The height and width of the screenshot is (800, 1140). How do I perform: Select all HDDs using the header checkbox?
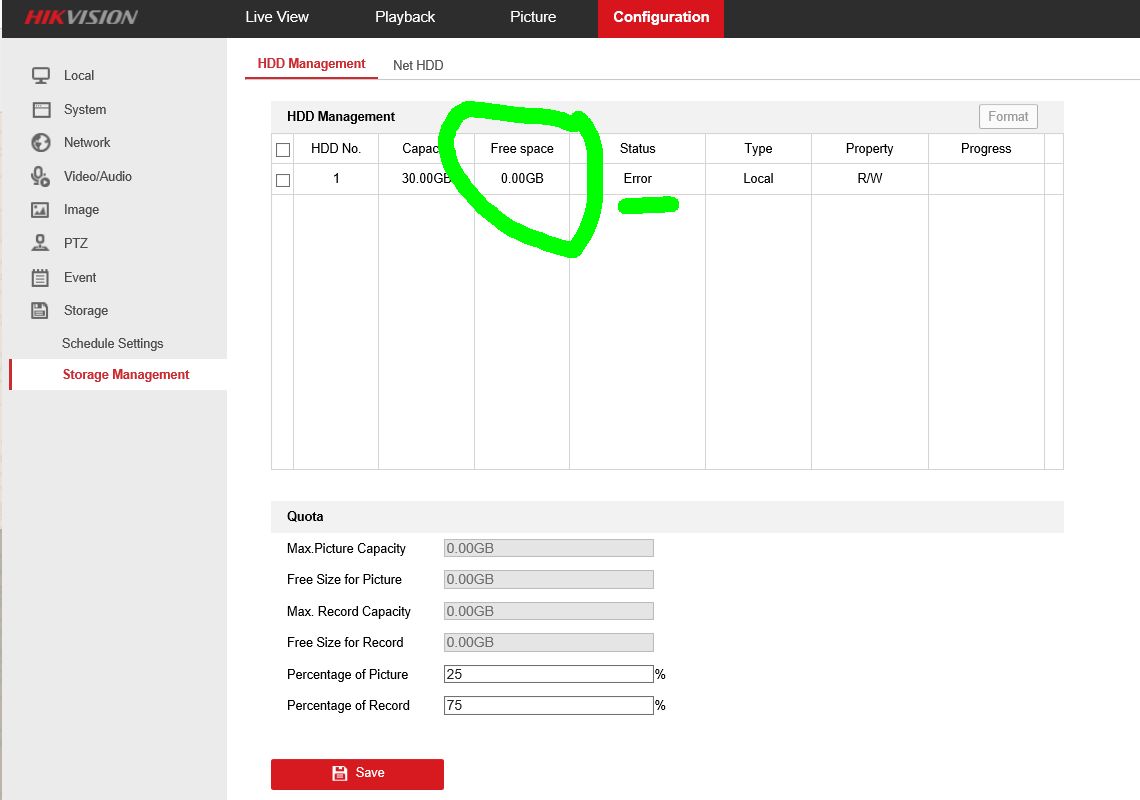click(283, 147)
